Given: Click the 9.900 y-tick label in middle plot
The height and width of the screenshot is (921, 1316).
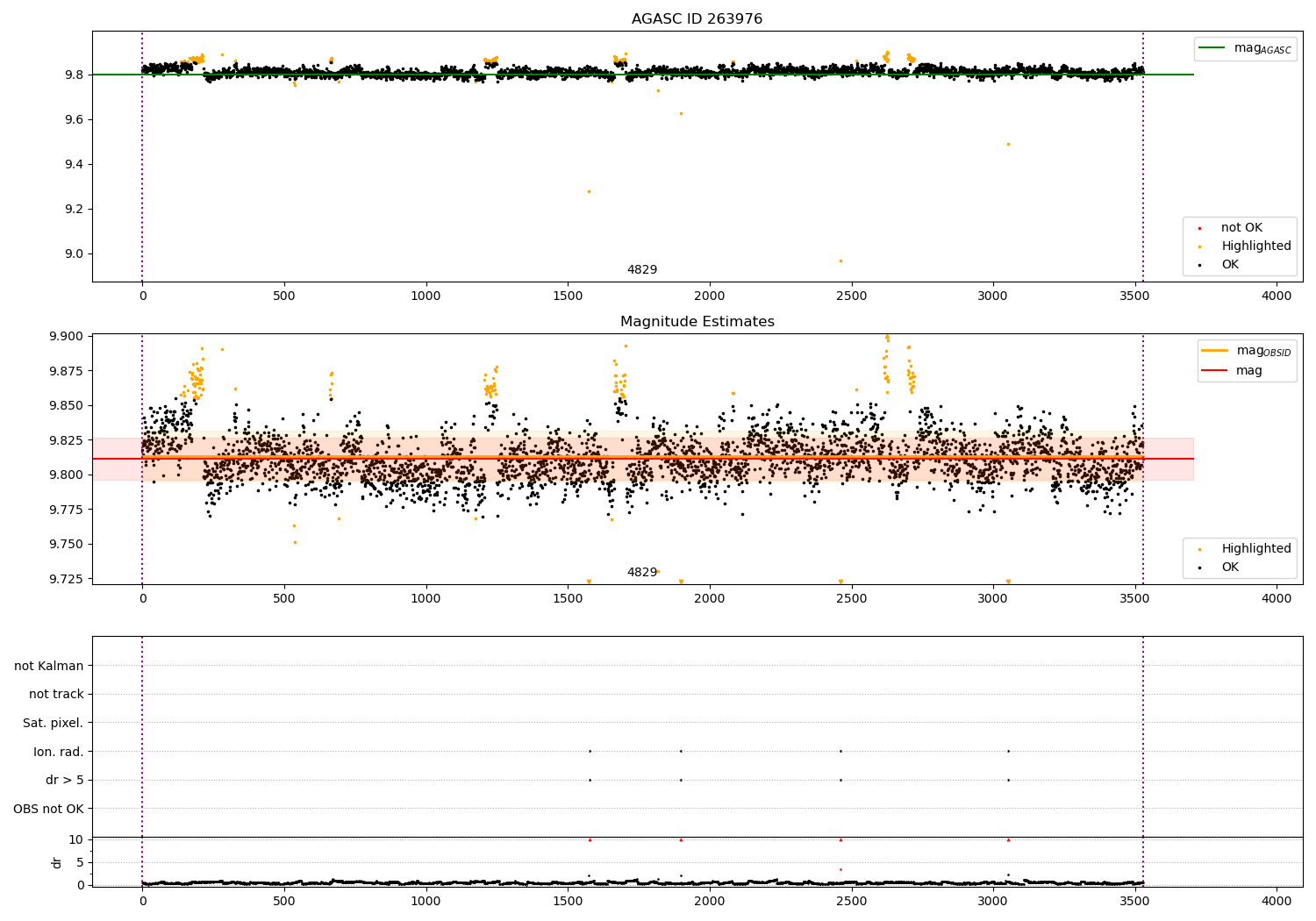Looking at the screenshot, I should [x=67, y=337].
